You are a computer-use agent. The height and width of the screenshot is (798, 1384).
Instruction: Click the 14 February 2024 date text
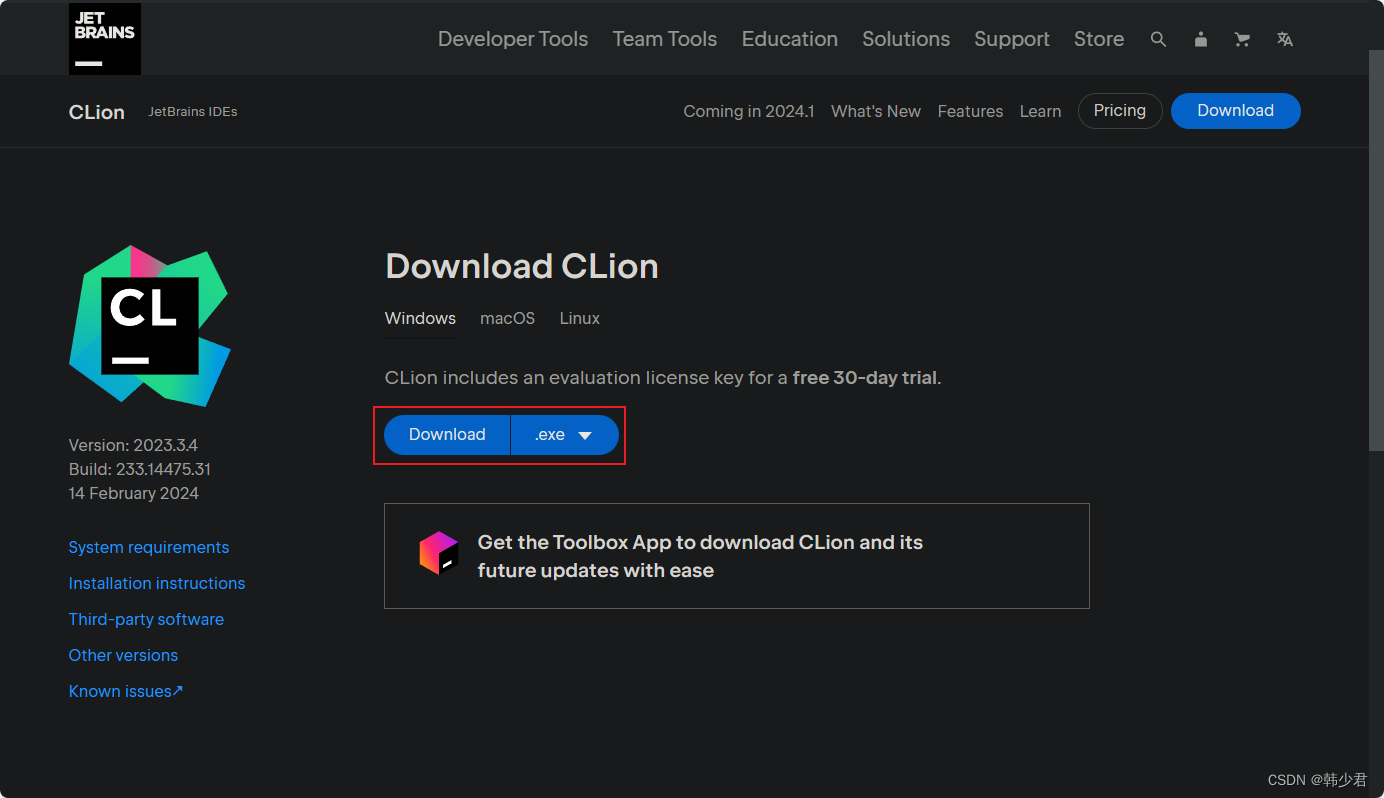tap(134, 493)
